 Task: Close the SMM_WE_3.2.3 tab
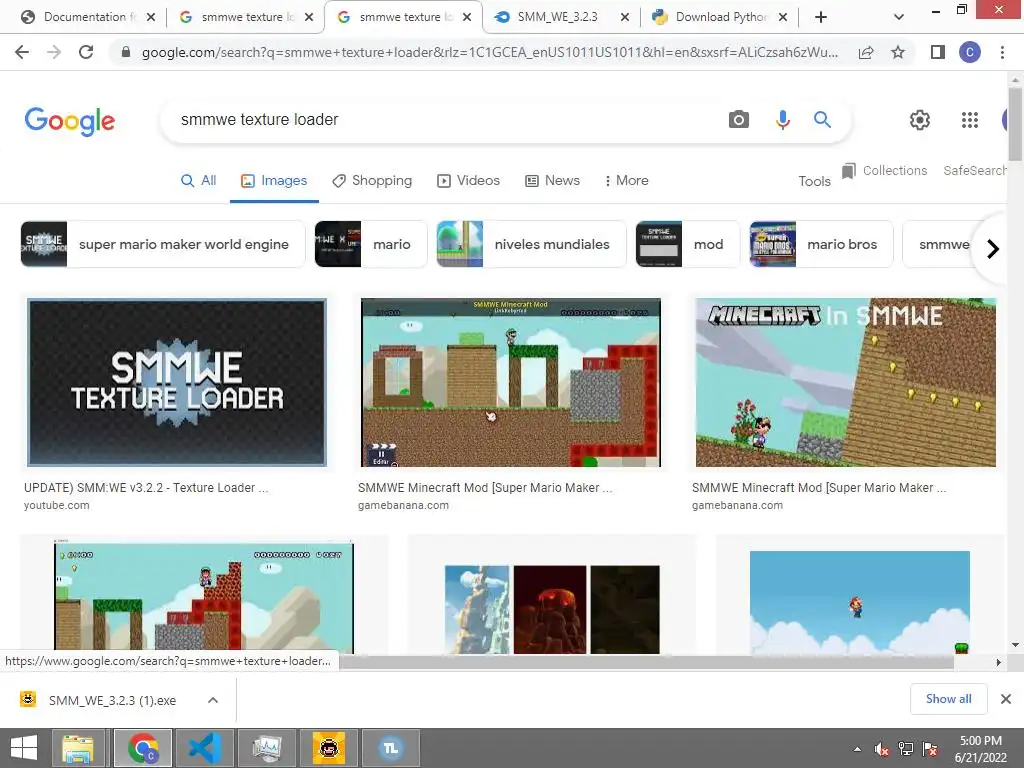coord(625,18)
